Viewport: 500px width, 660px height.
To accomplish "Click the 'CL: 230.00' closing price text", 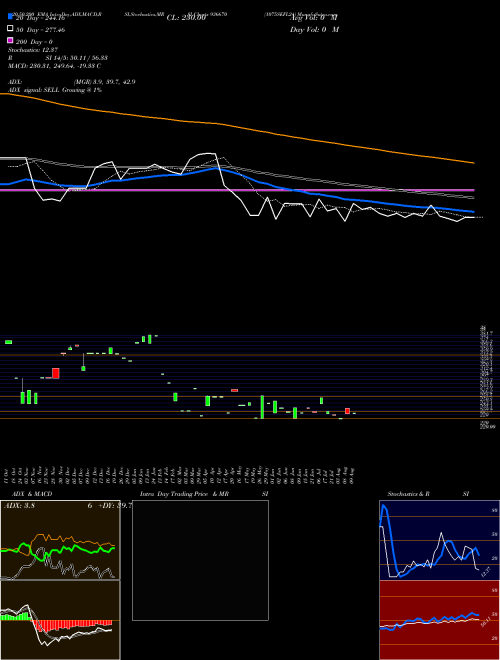I will [x=186, y=18].
